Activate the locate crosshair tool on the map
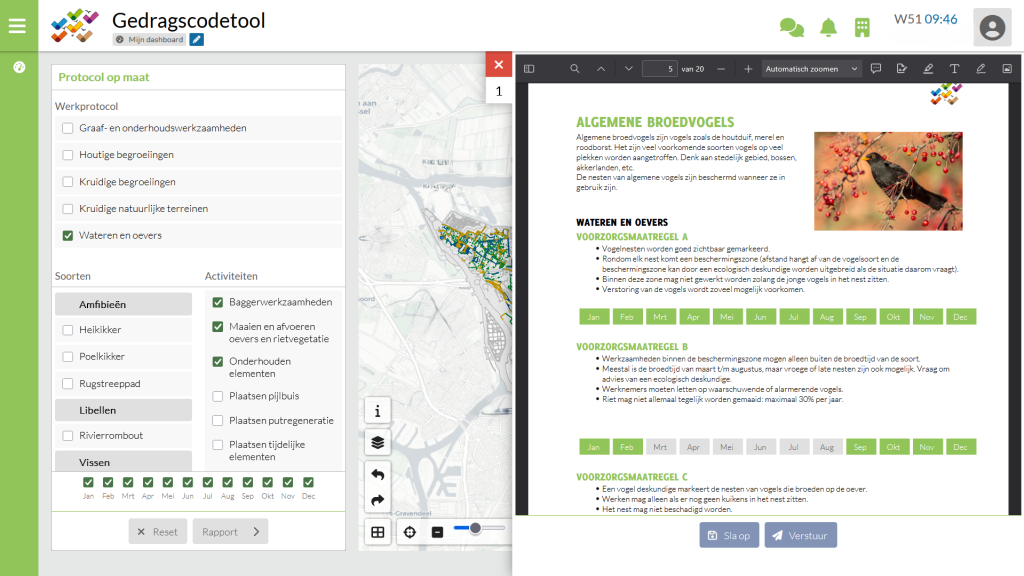 pos(409,532)
